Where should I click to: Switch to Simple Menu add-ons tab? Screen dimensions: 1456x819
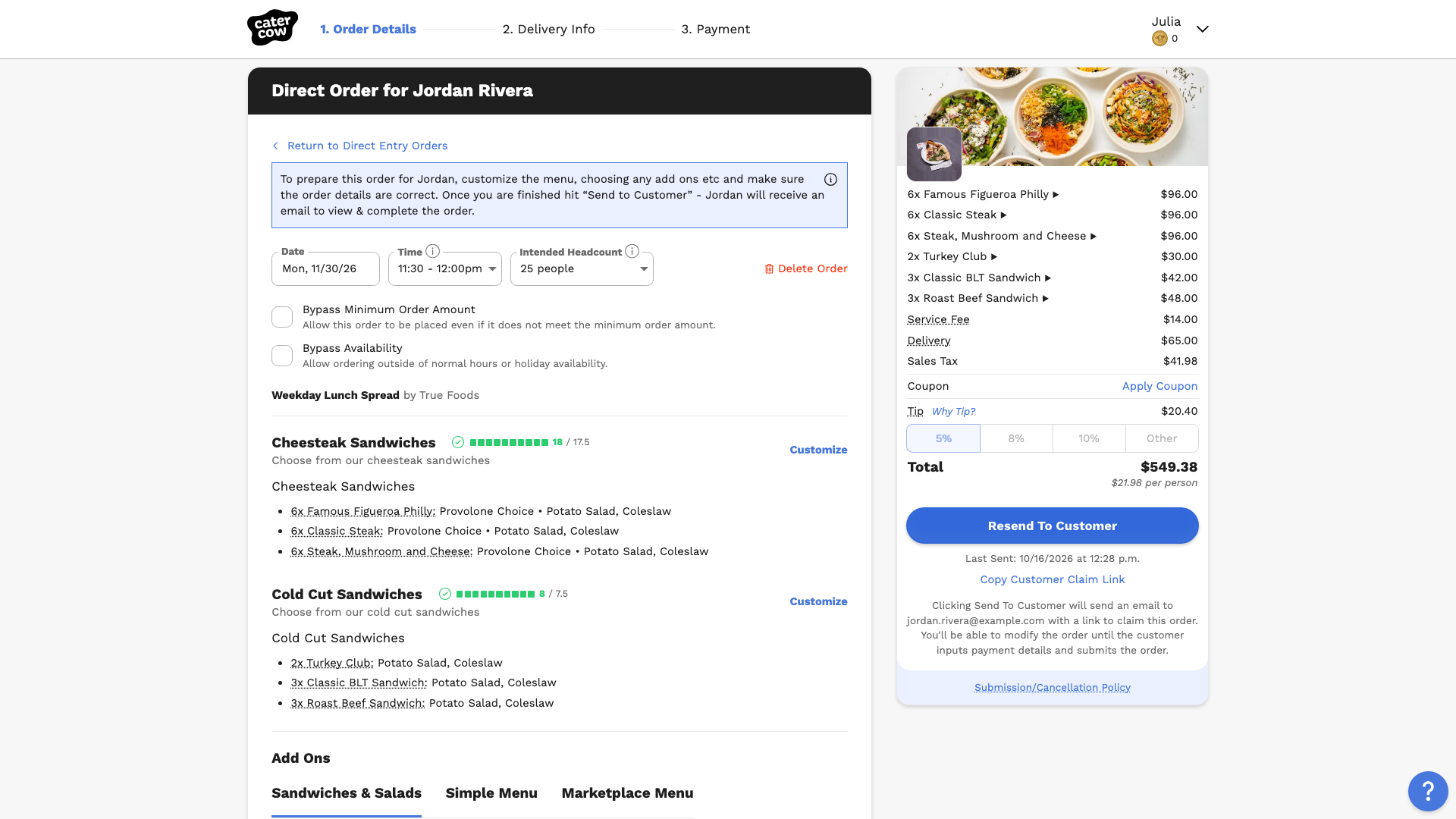[x=491, y=793]
